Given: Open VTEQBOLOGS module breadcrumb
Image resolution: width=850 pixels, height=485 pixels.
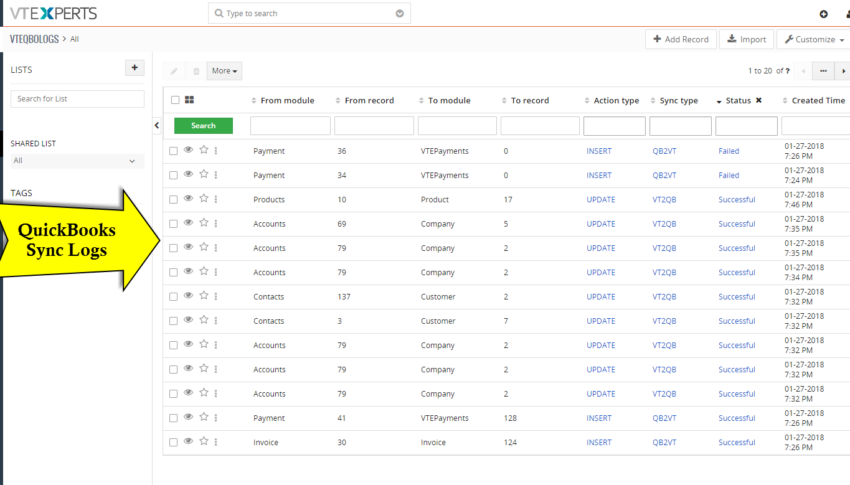Looking at the screenshot, I should 34,39.
